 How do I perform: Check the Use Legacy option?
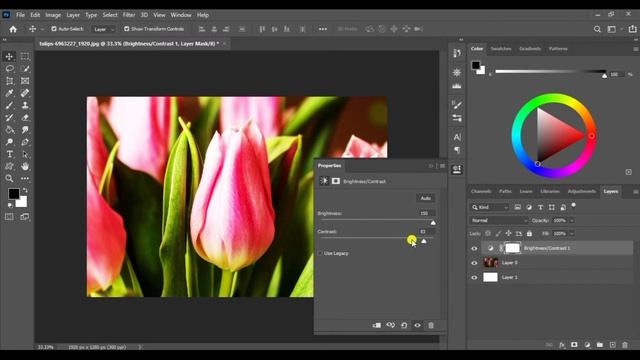[x=320, y=253]
